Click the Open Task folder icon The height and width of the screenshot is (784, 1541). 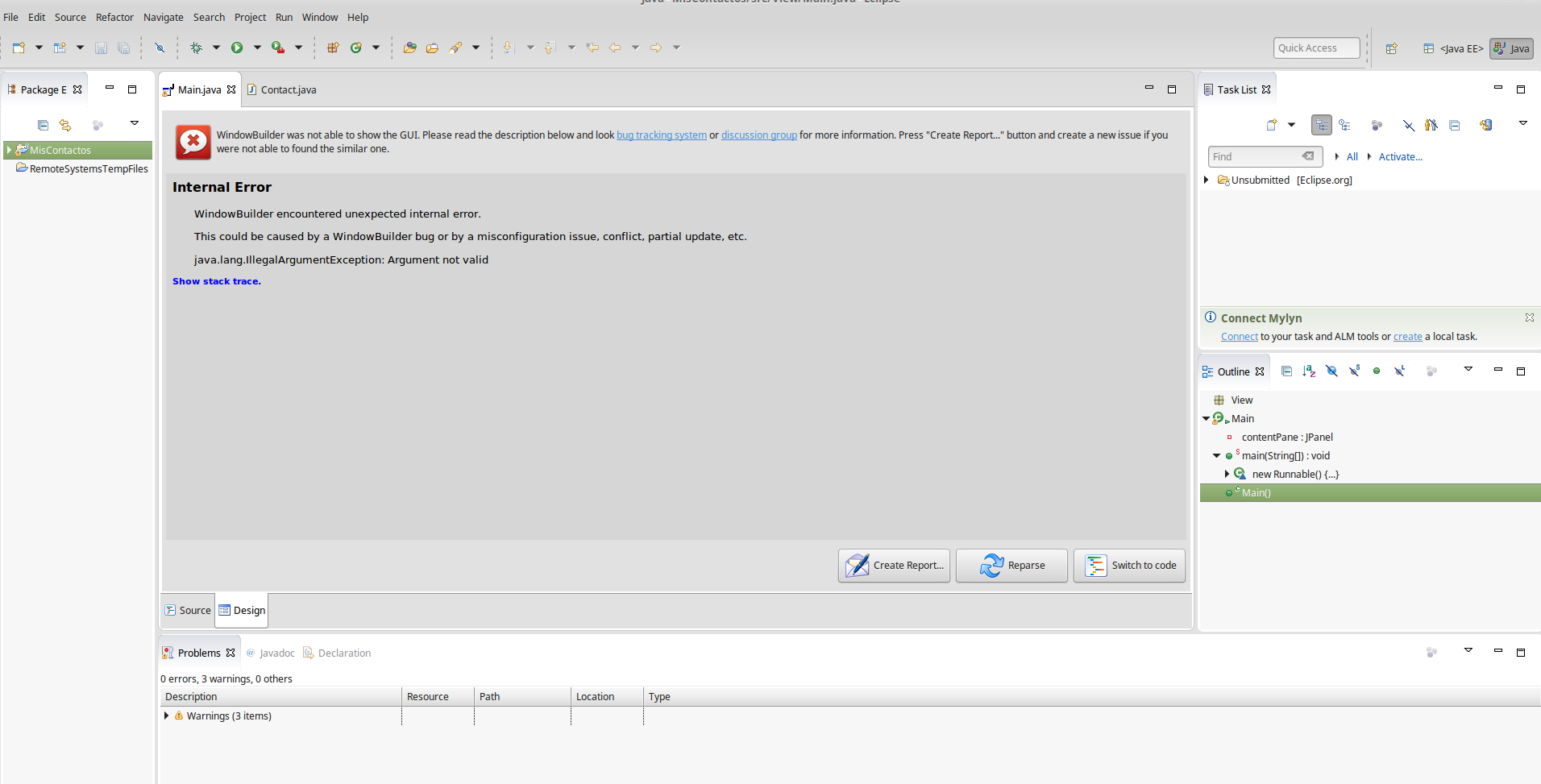pos(432,48)
